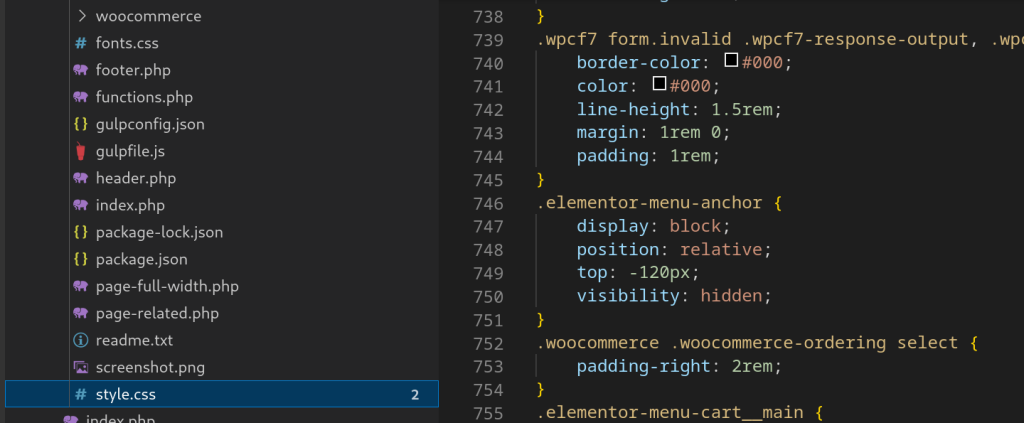Click the PHP icon beside page-related.php
This screenshot has width=1024, height=423.
(80, 314)
